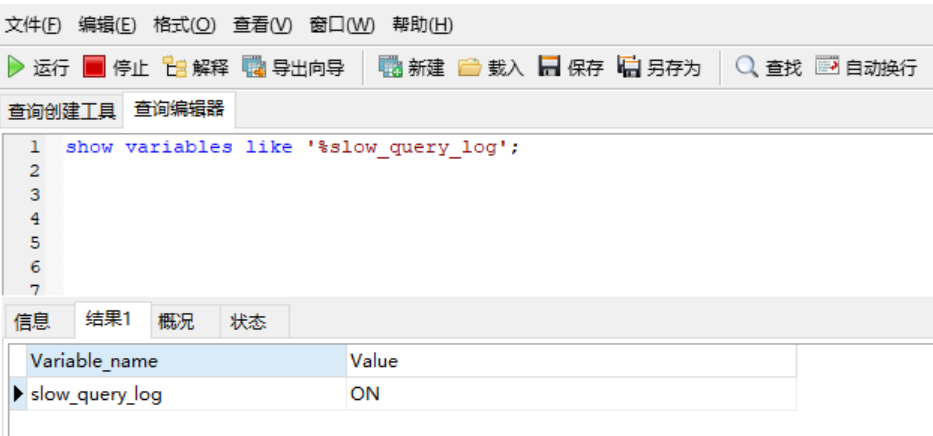Select the Info (信息) result tab
933x436 pixels.
[32, 321]
